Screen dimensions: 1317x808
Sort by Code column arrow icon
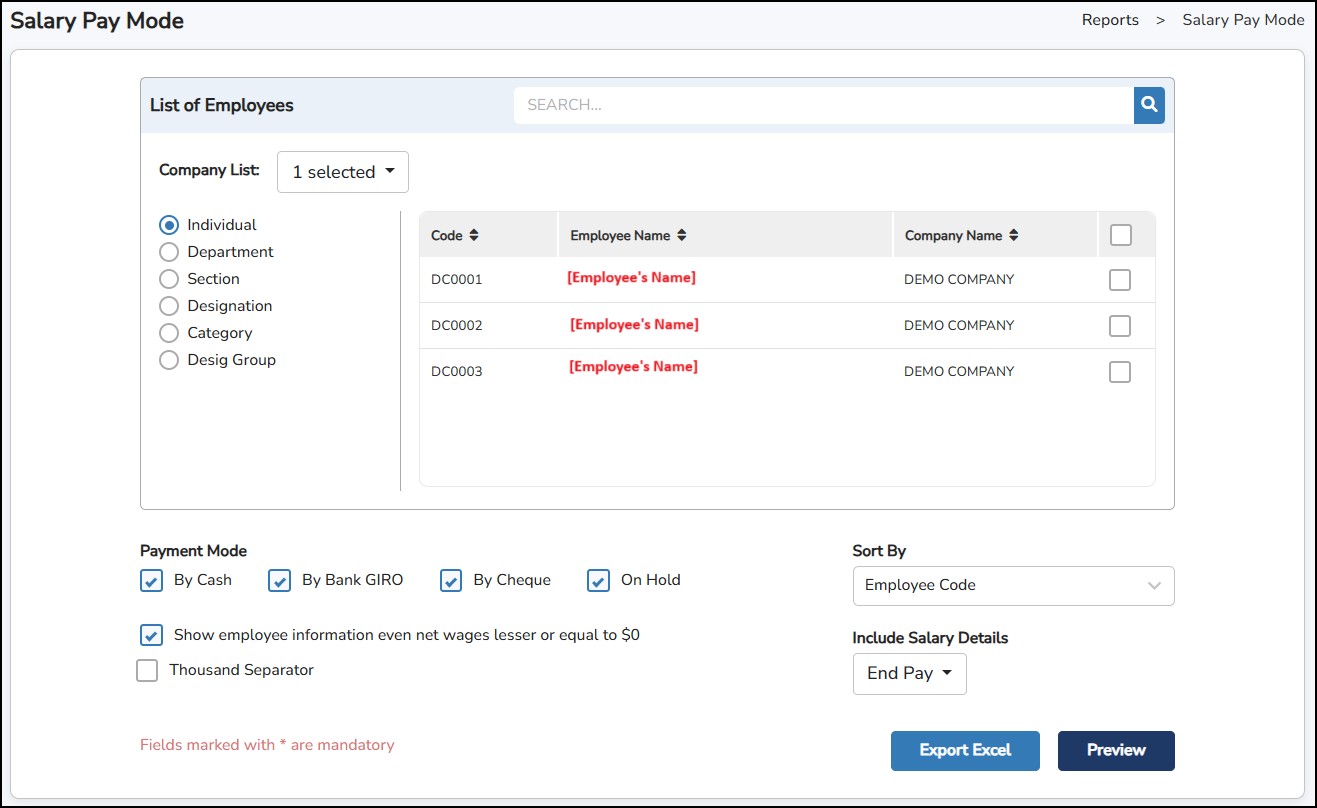(474, 235)
